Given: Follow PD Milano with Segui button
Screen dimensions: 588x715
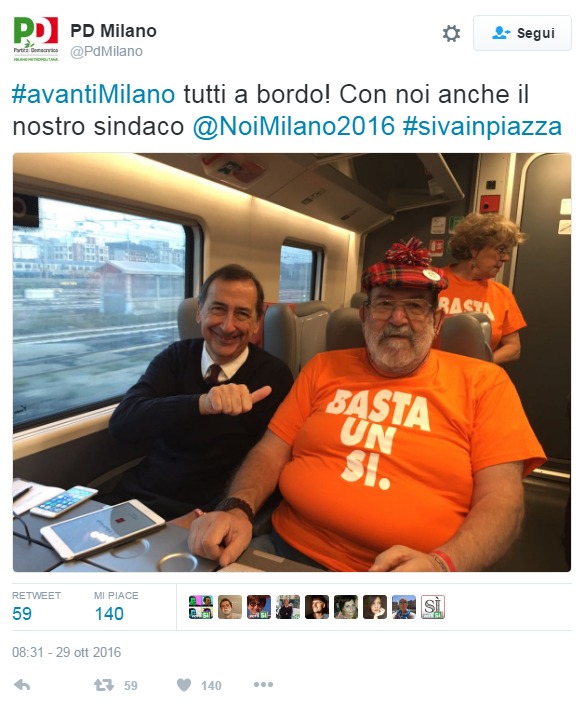Looking at the screenshot, I should coord(522,33).
